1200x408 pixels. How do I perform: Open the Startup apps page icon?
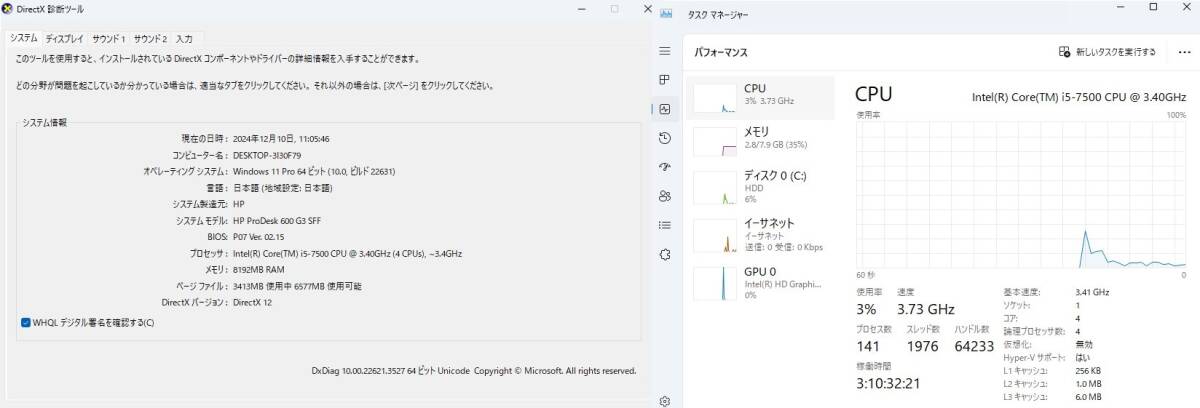665,167
